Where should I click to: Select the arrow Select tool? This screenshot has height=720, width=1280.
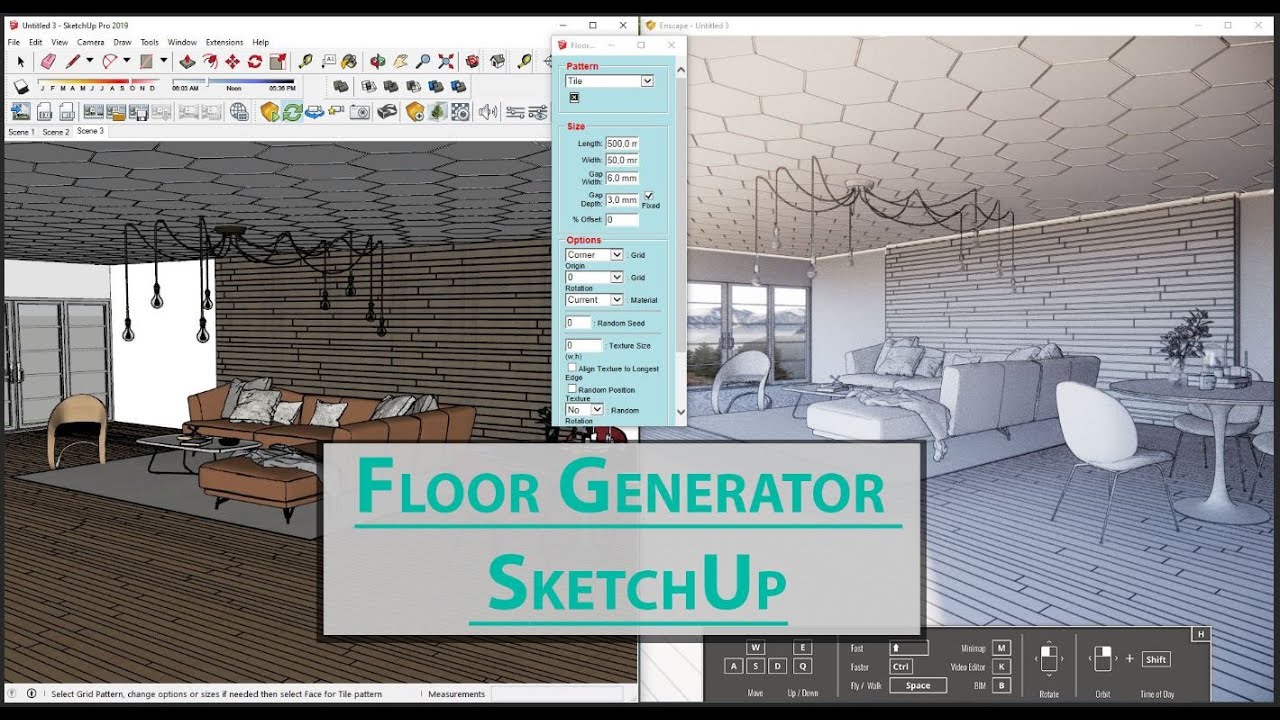pos(21,61)
